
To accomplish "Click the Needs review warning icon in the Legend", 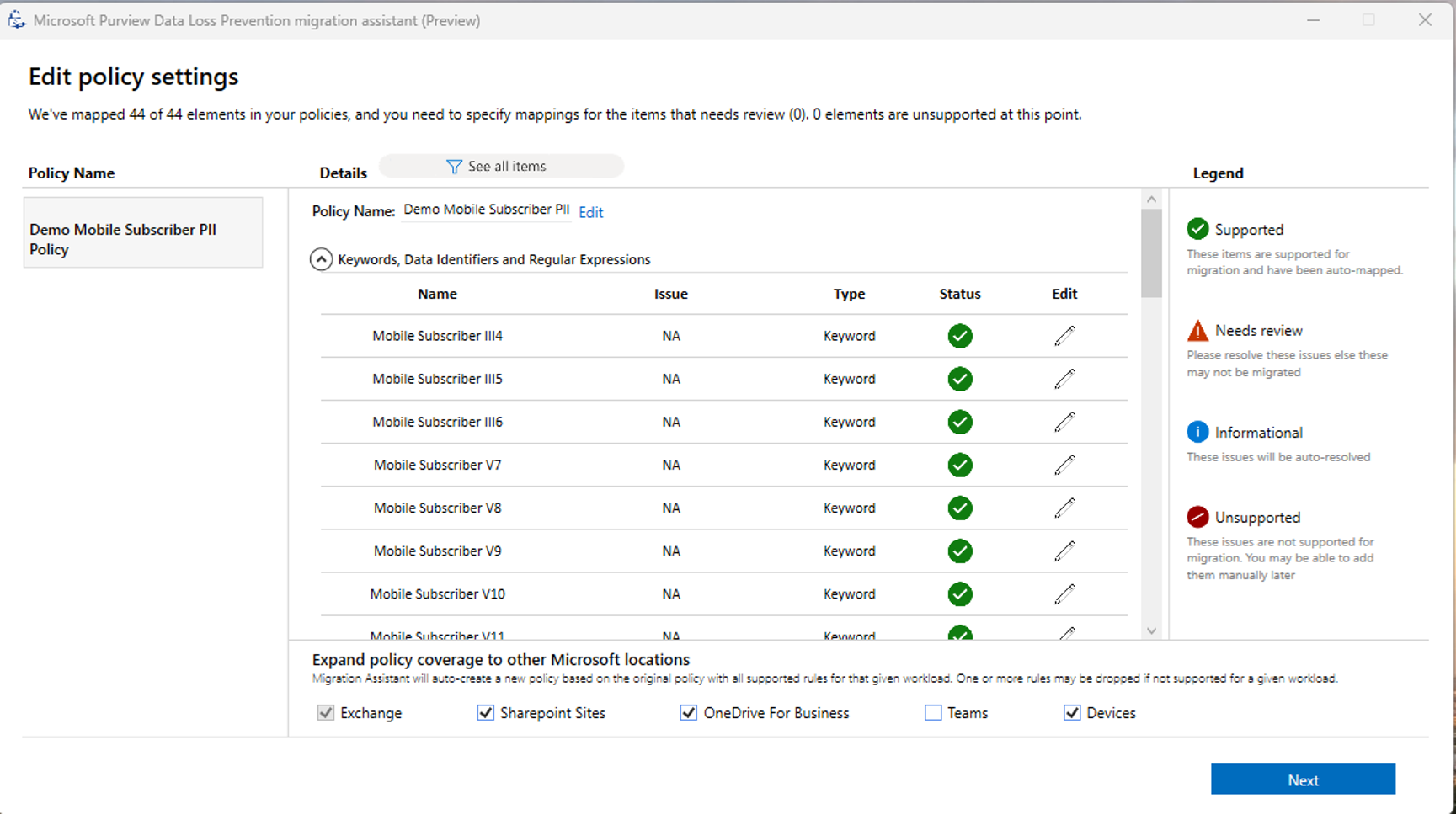I will click(1197, 330).
